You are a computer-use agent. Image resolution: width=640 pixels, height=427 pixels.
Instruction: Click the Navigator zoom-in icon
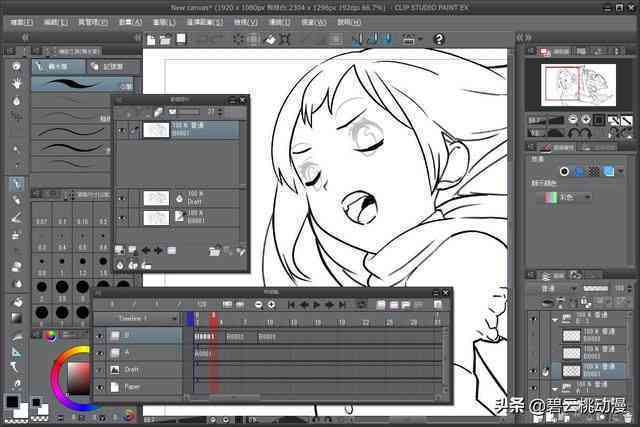[x=586, y=120]
